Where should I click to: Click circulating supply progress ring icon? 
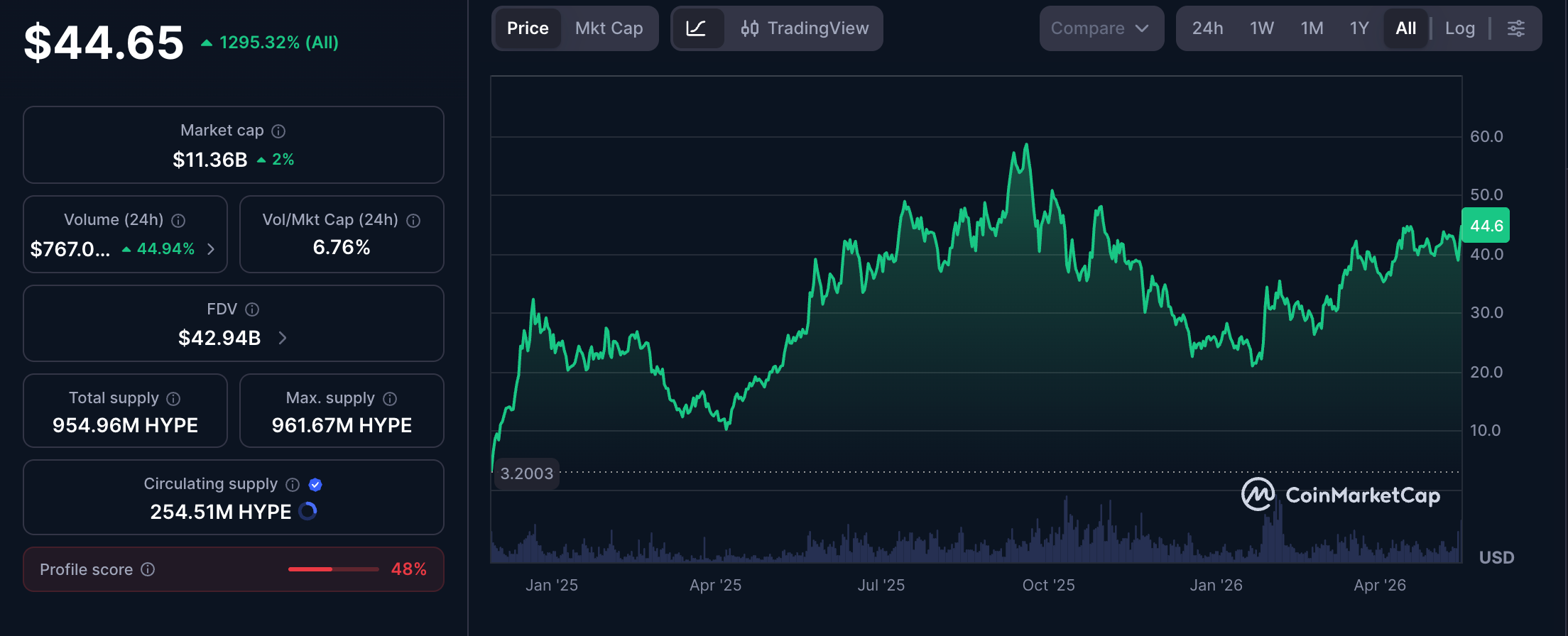(x=307, y=511)
